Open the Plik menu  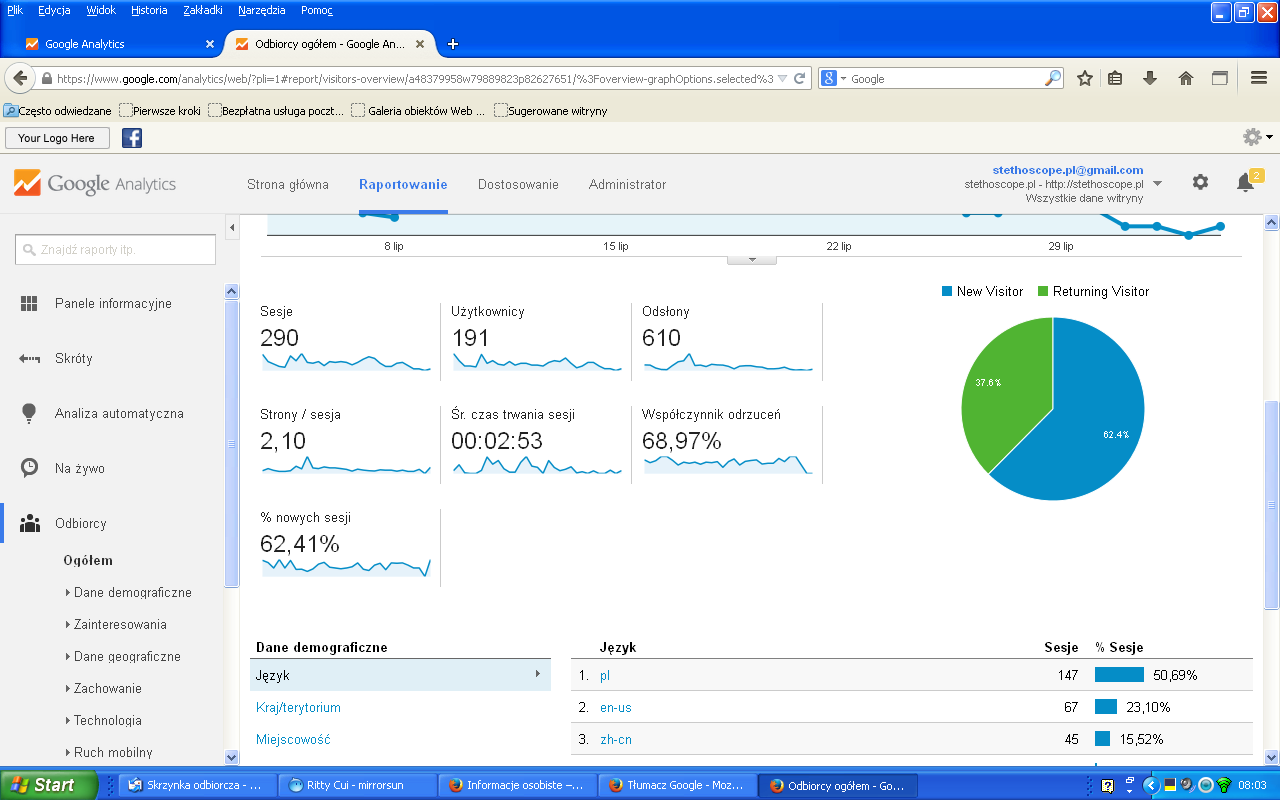click(x=15, y=10)
